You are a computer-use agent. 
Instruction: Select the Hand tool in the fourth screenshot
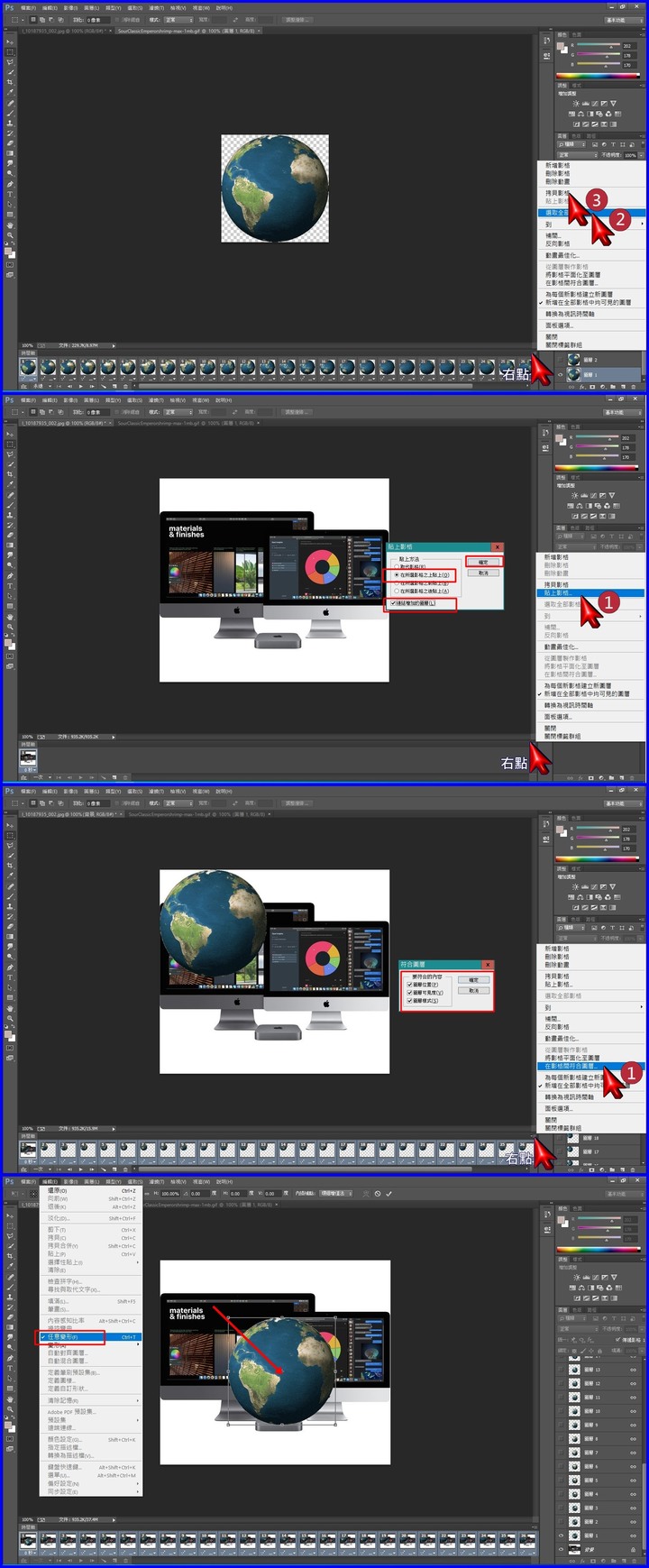pos(10,1398)
